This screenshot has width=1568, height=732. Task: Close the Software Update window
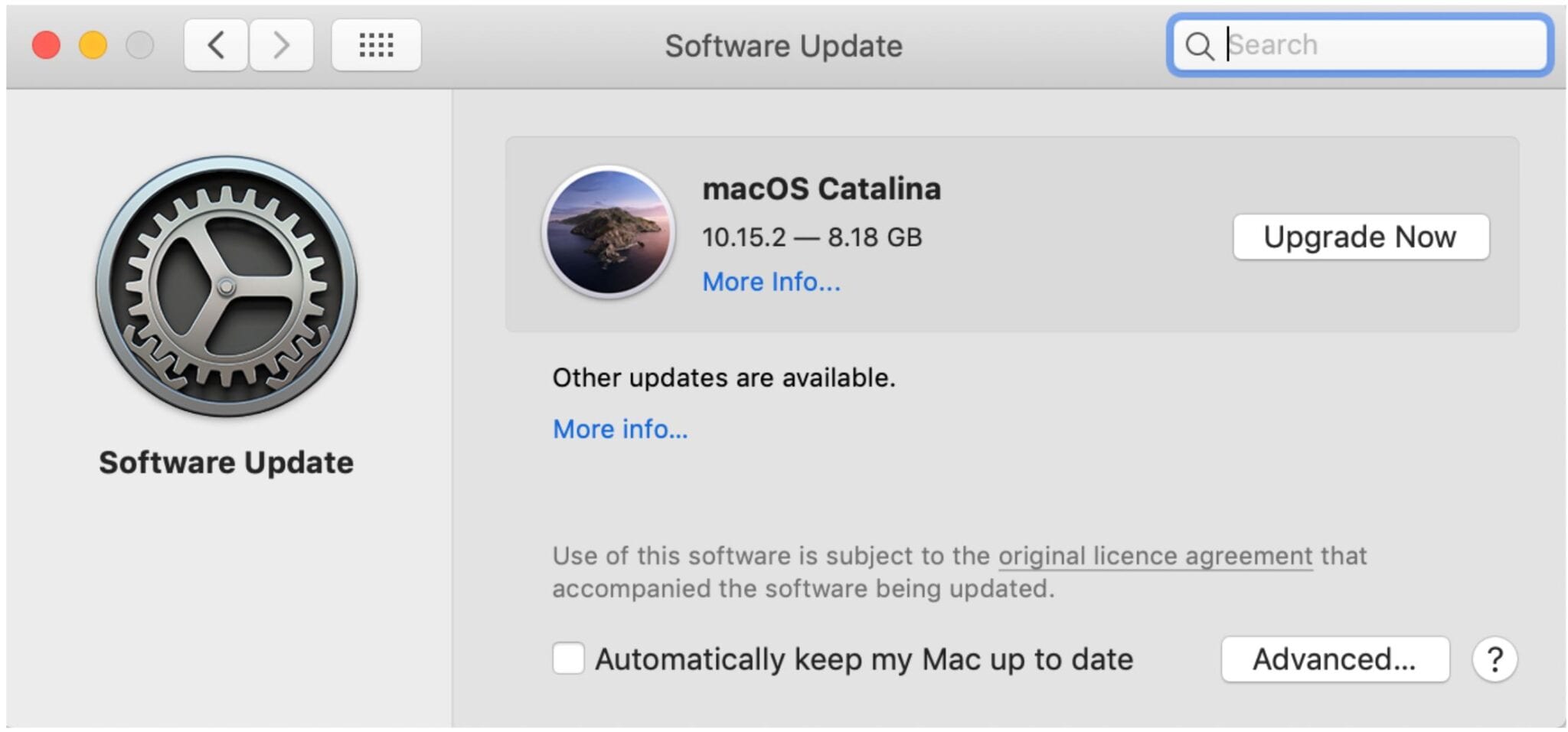pos(46,45)
